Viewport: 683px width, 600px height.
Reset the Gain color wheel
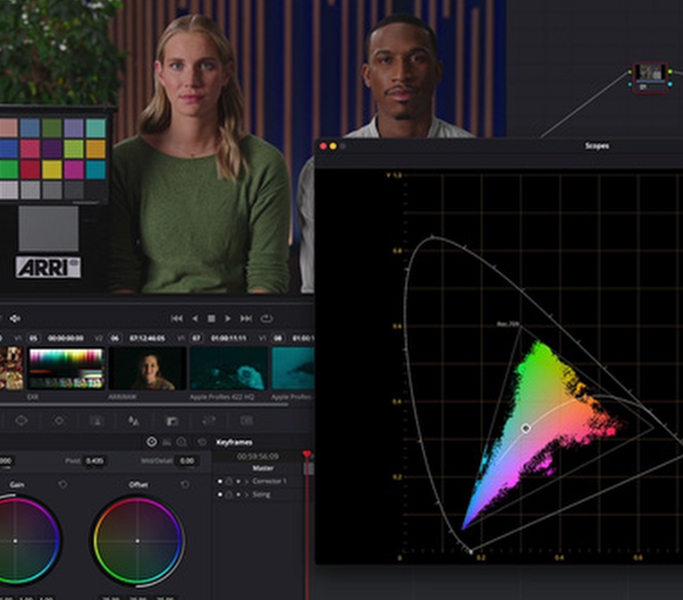(x=63, y=485)
